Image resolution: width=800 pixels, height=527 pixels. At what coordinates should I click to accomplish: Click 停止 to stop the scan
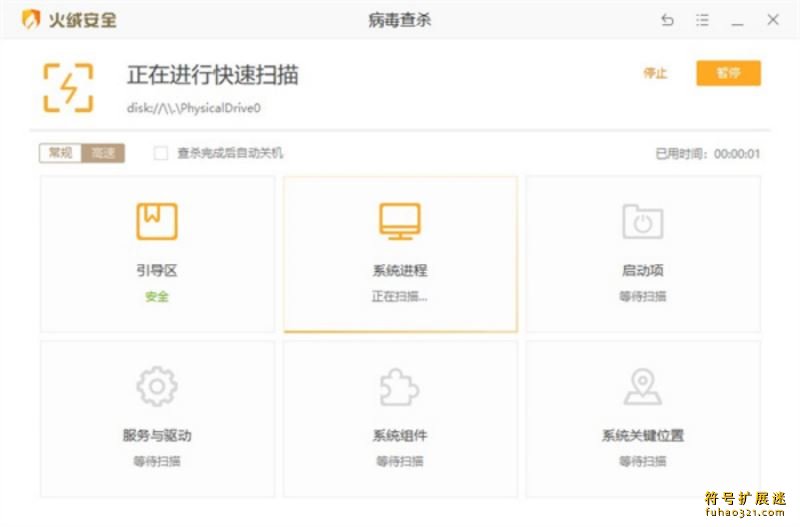click(655, 73)
